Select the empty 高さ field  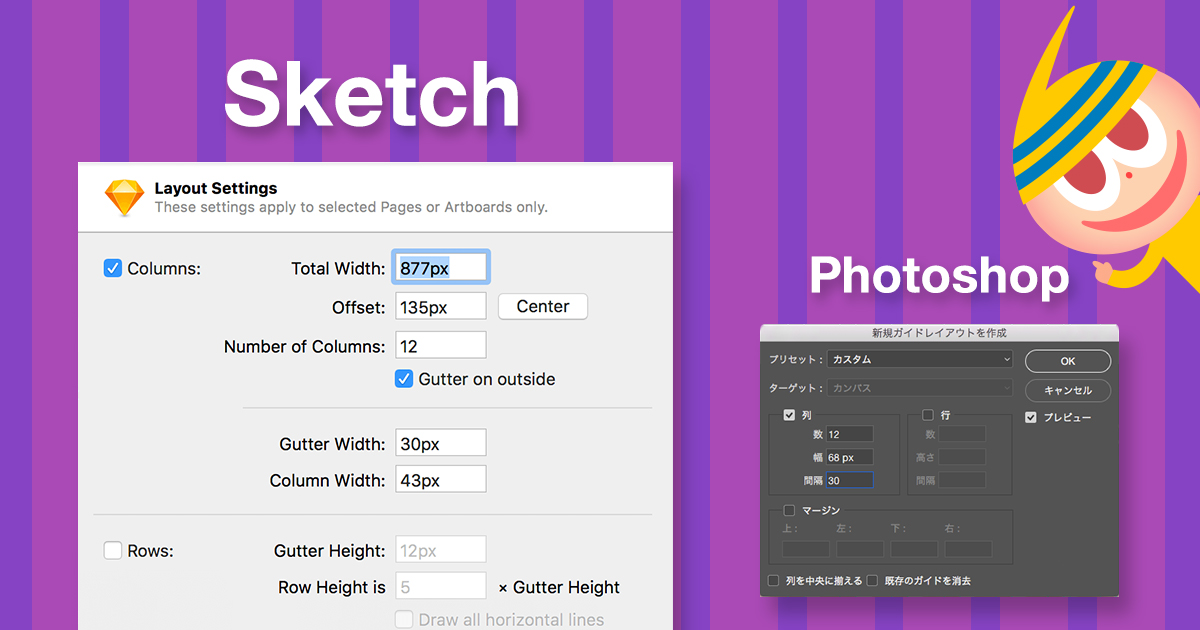[962, 457]
